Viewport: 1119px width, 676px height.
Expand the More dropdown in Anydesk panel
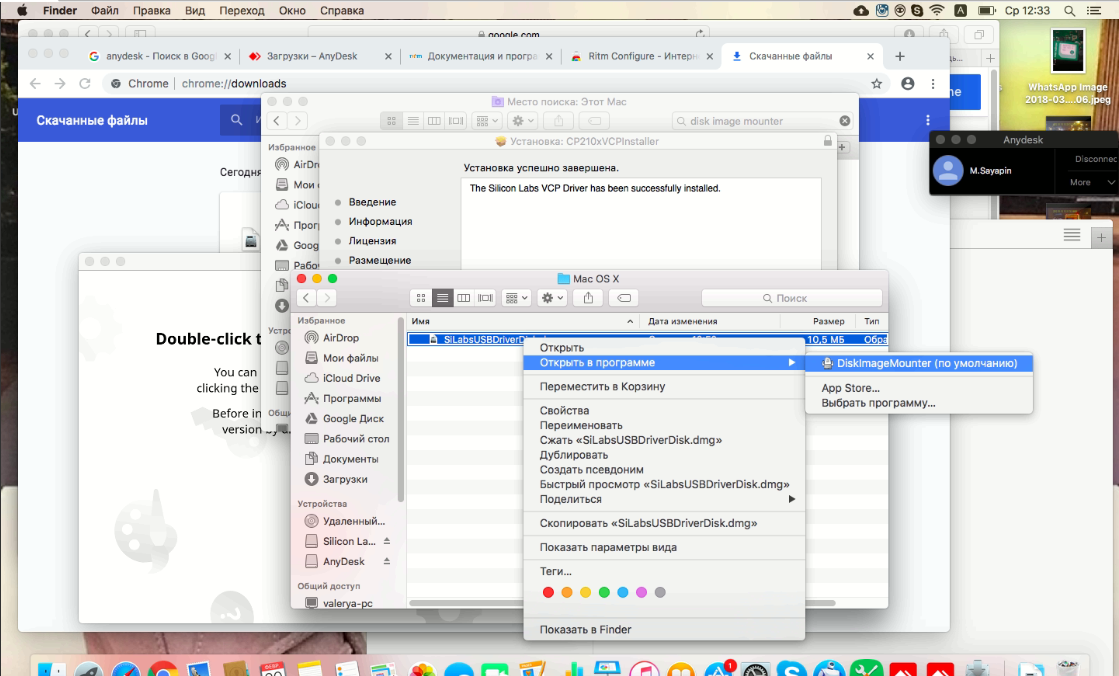(x=1092, y=183)
